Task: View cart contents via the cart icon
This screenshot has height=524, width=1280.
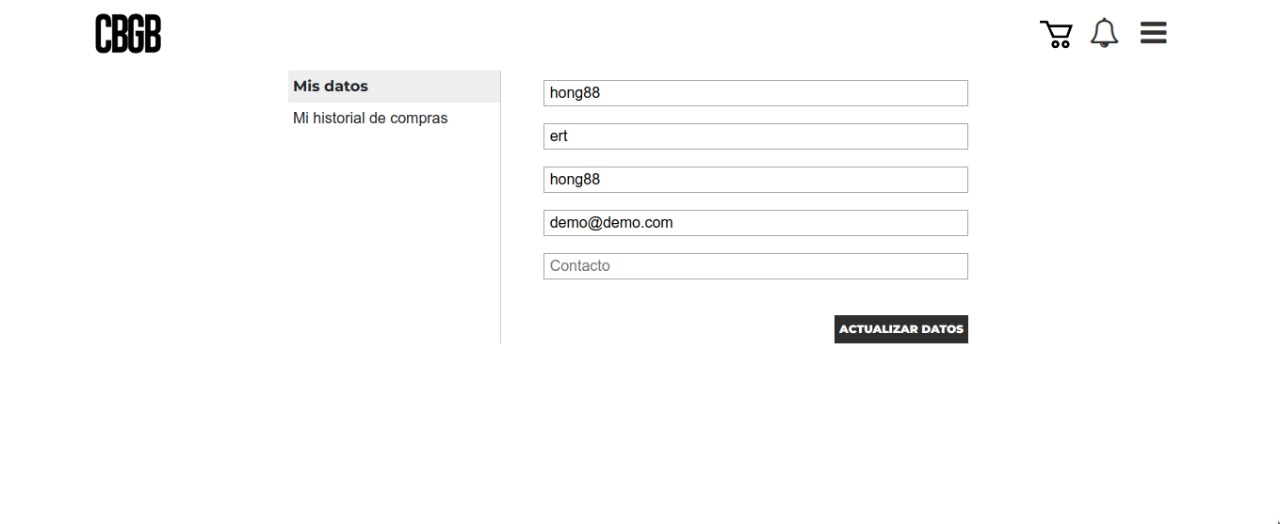Action: click(1055, 34)
